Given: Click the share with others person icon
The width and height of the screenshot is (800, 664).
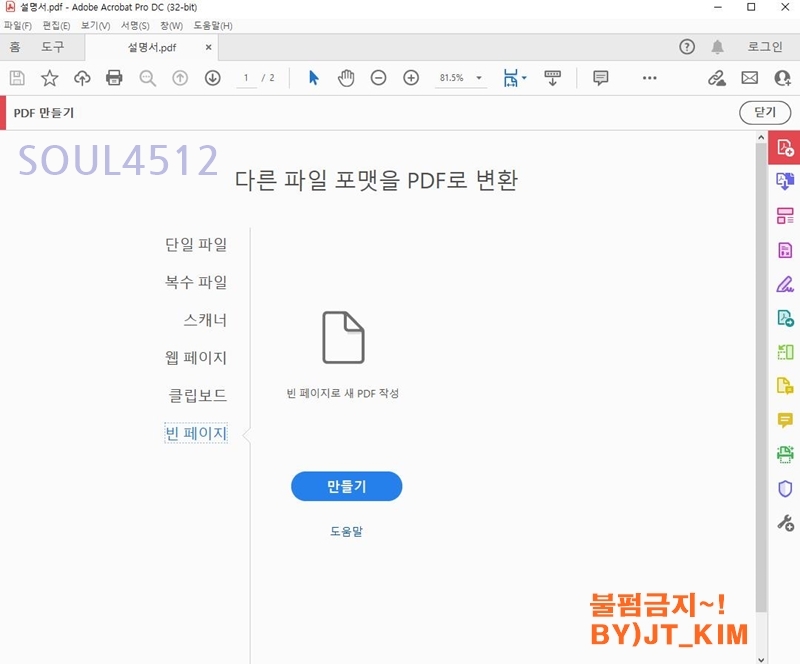Looking at the screenshot, I should click(783, 78).
